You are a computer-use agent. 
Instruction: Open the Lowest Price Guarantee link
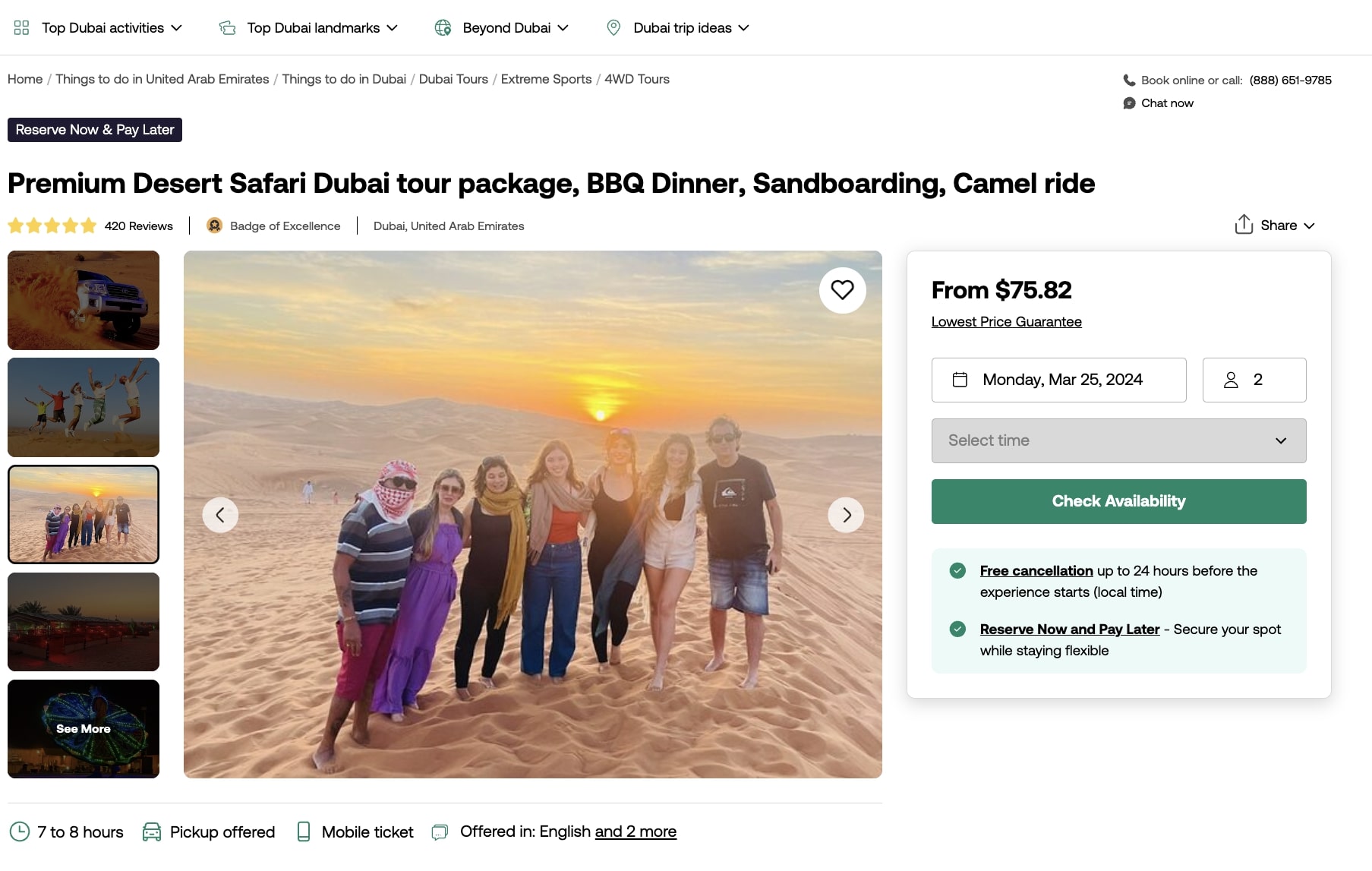click(x=1006, y=321)
